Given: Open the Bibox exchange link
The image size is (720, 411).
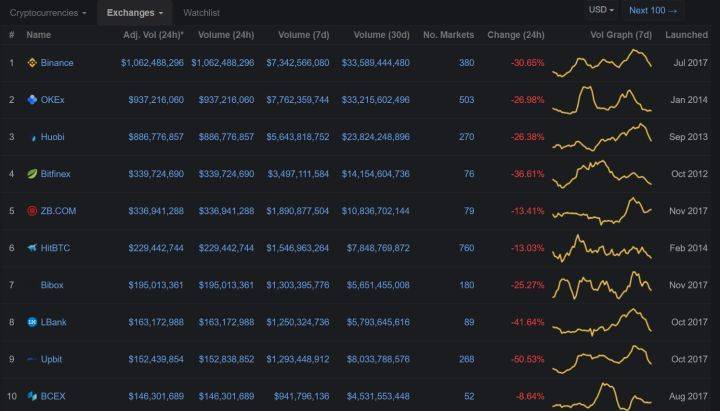Looking at the screenshot, I should click(52, 285).
